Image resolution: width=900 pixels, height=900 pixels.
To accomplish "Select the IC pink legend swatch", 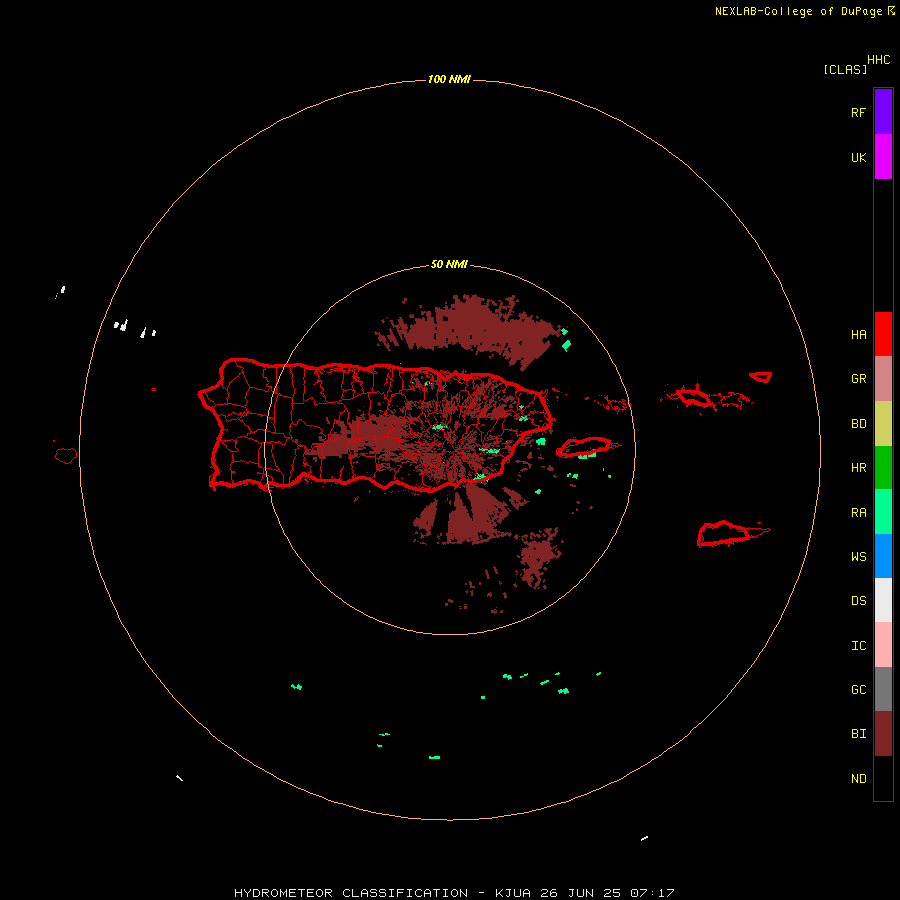I will pos(883,645).
